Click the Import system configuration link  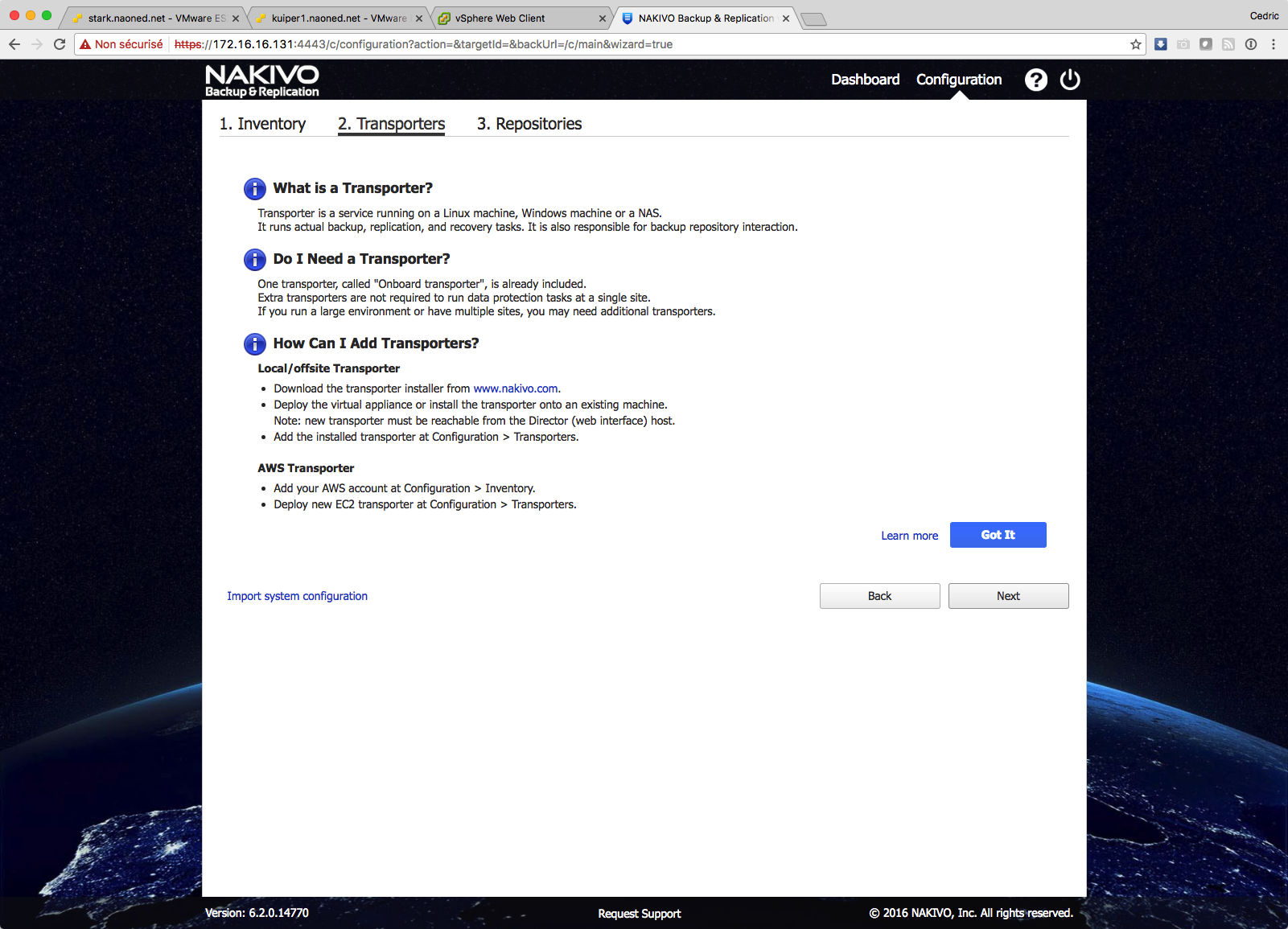(297, 596)
